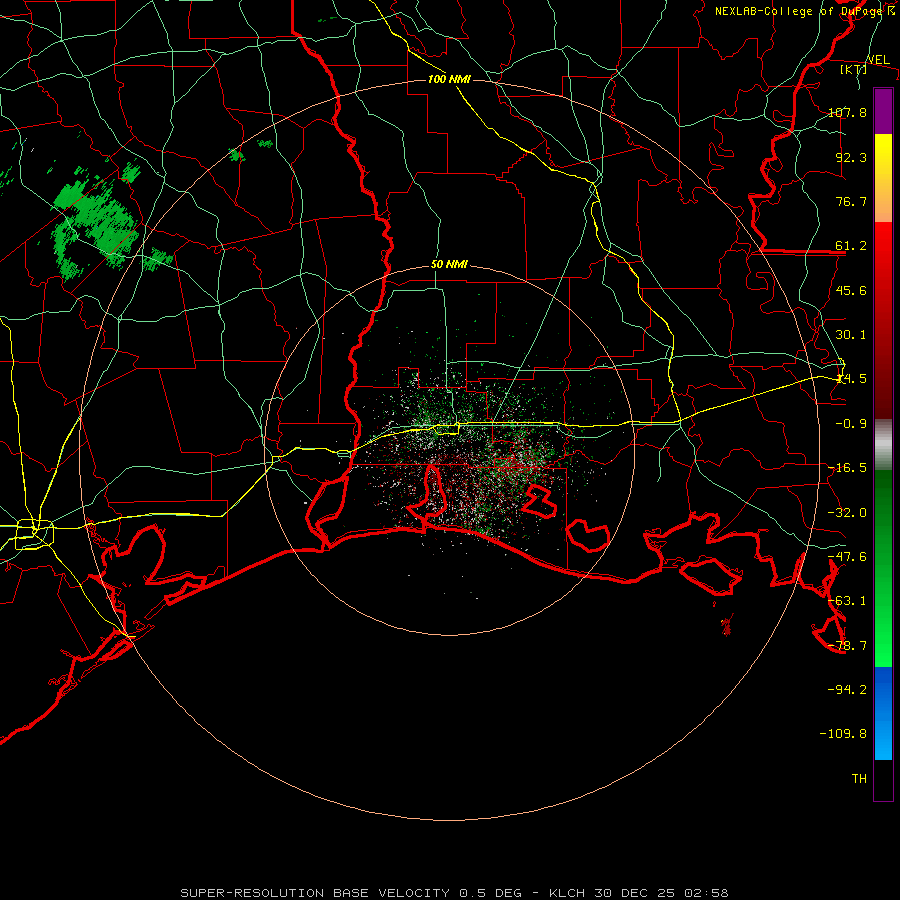900x900 pixels.
Task: Click the [KT] units label
Action: [x=853, y=69]
